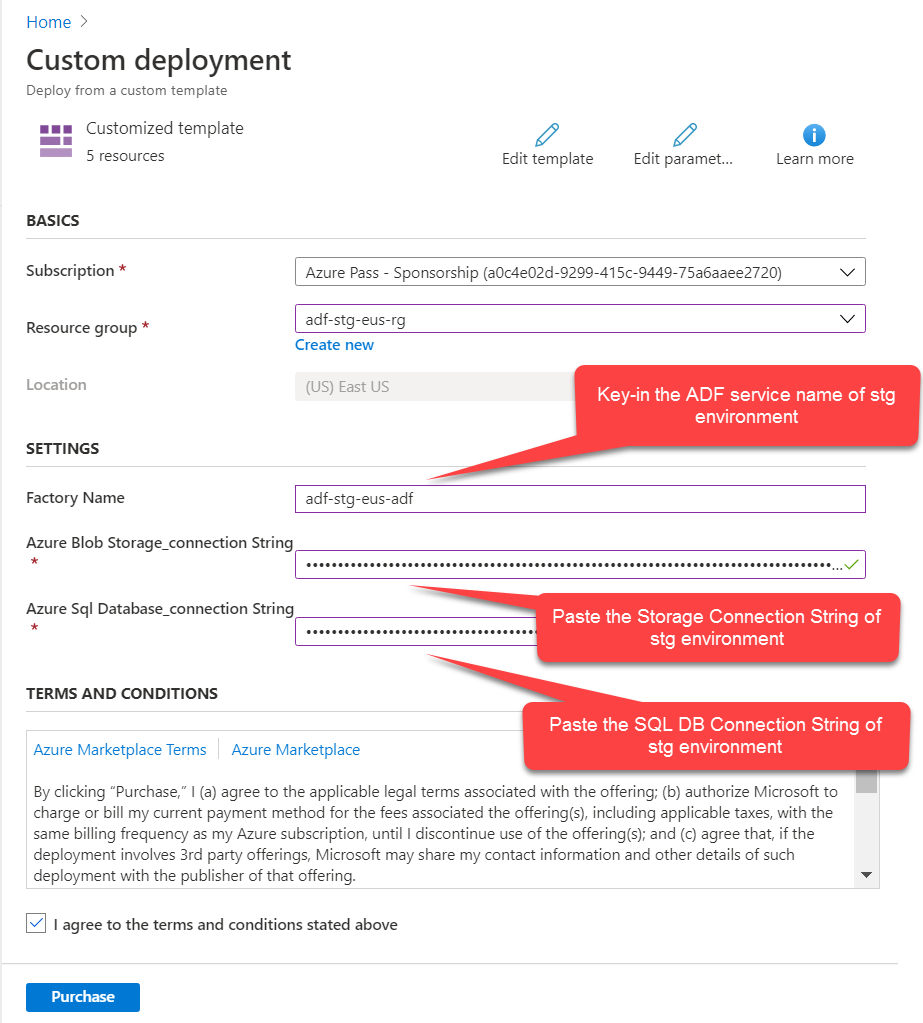The image size is (923, 1023).
Task: Select the Azure Marketplace tab
Action: click(x=296, y=750)
